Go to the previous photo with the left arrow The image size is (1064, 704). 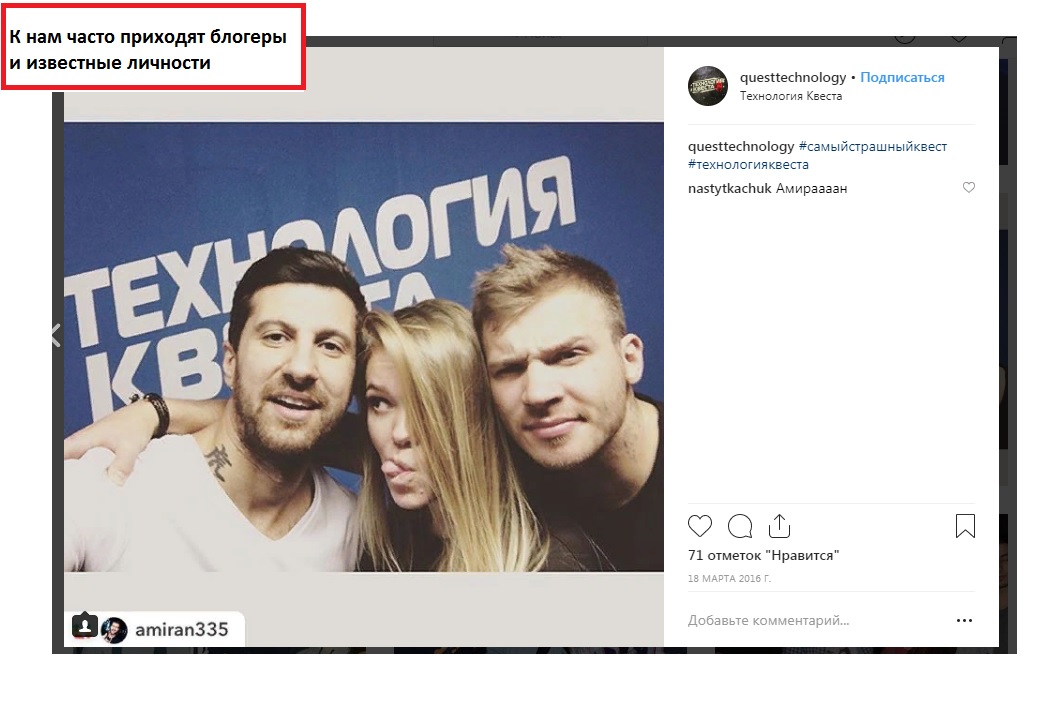tap(56, 335)
